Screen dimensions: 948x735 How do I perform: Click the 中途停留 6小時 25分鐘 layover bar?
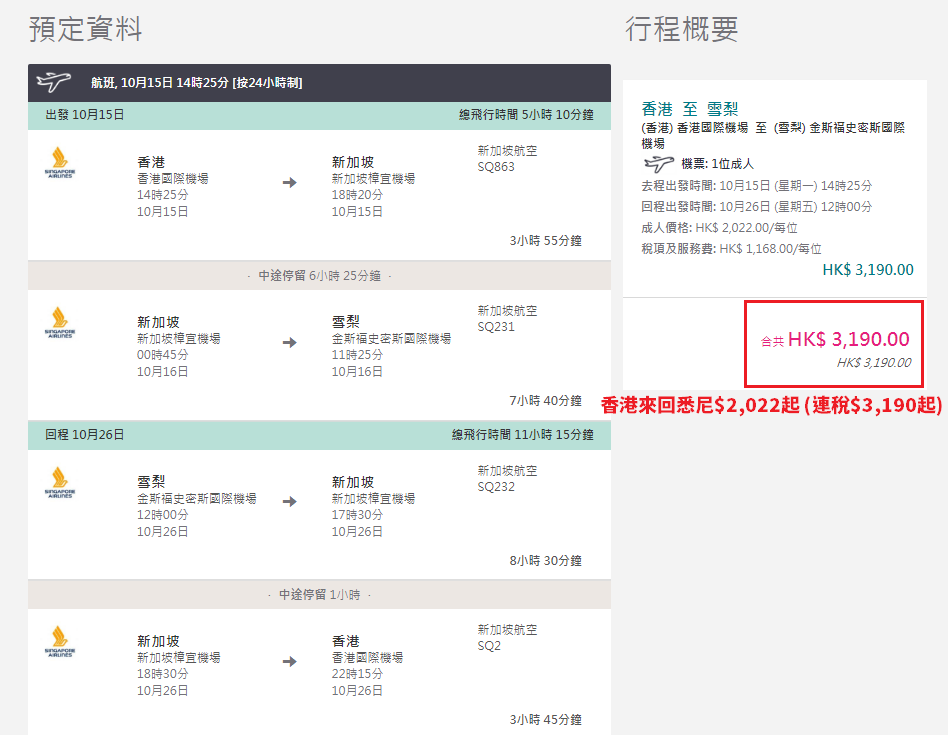tap(319, 276)
